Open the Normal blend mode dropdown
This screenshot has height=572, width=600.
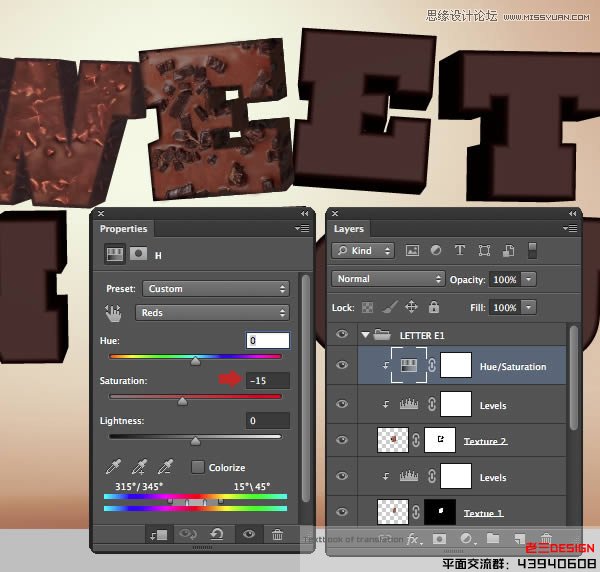point(388,279)
